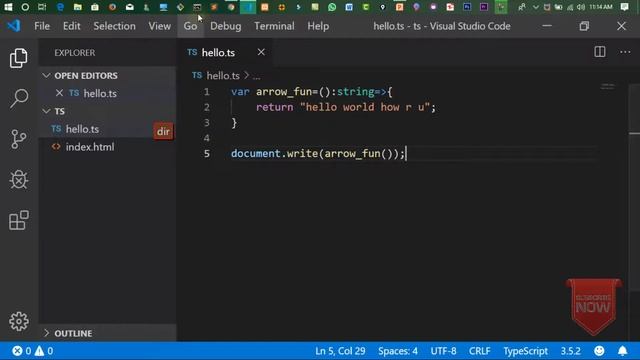
Task: Open the Manage gear menu
Action: (19, 322)
